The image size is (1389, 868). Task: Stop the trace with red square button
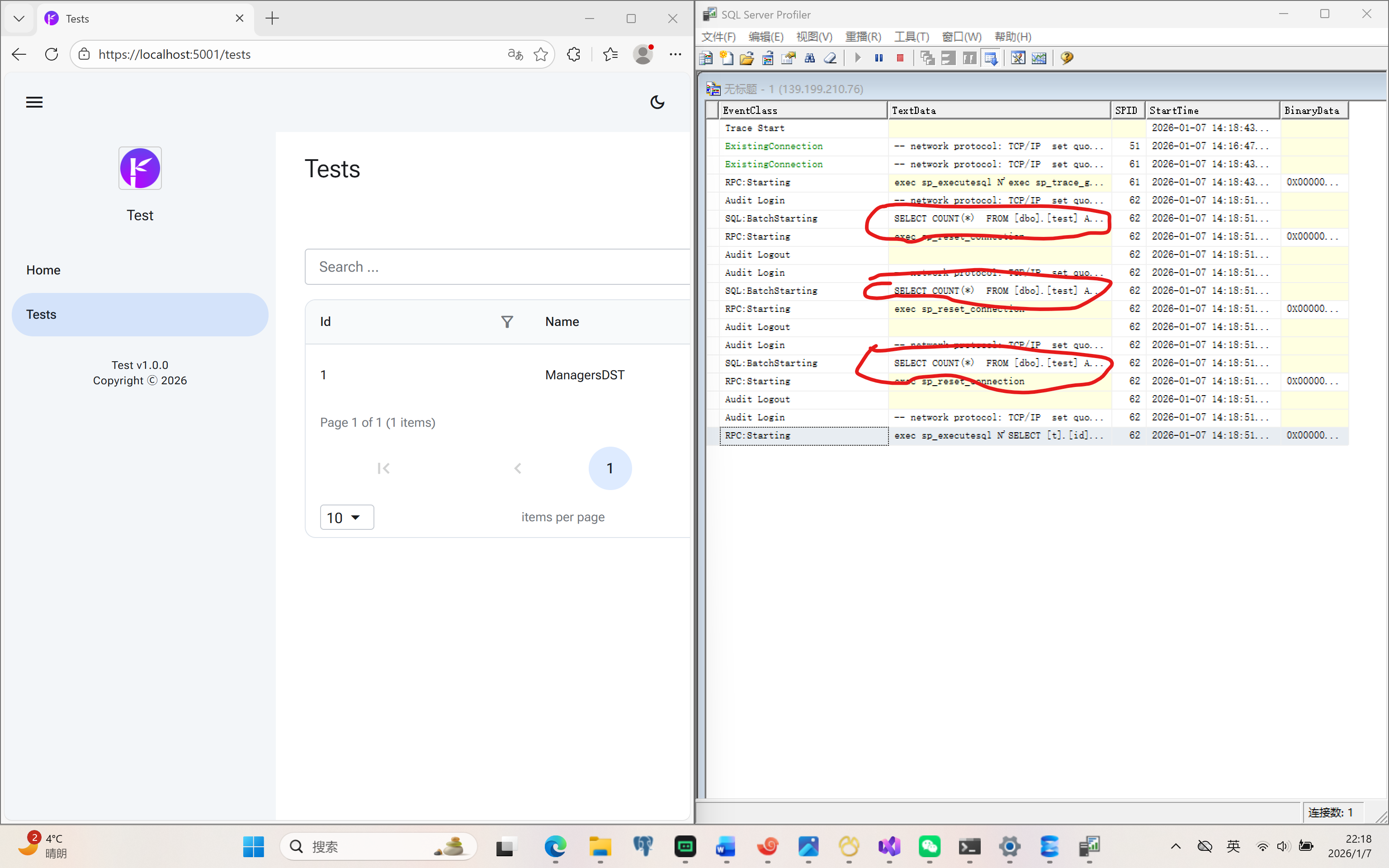(x=900, y=58)
